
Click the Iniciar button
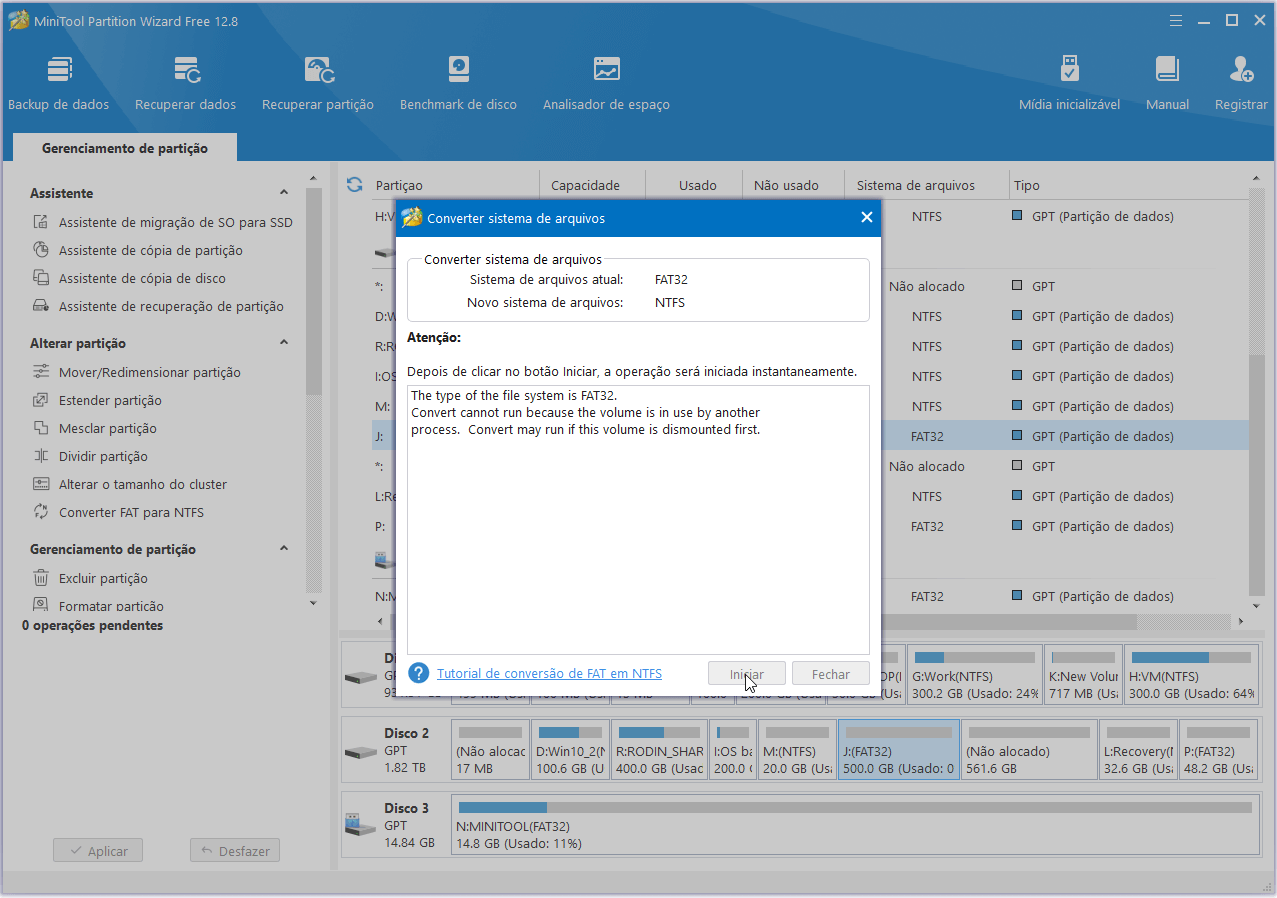click(746, 673)
